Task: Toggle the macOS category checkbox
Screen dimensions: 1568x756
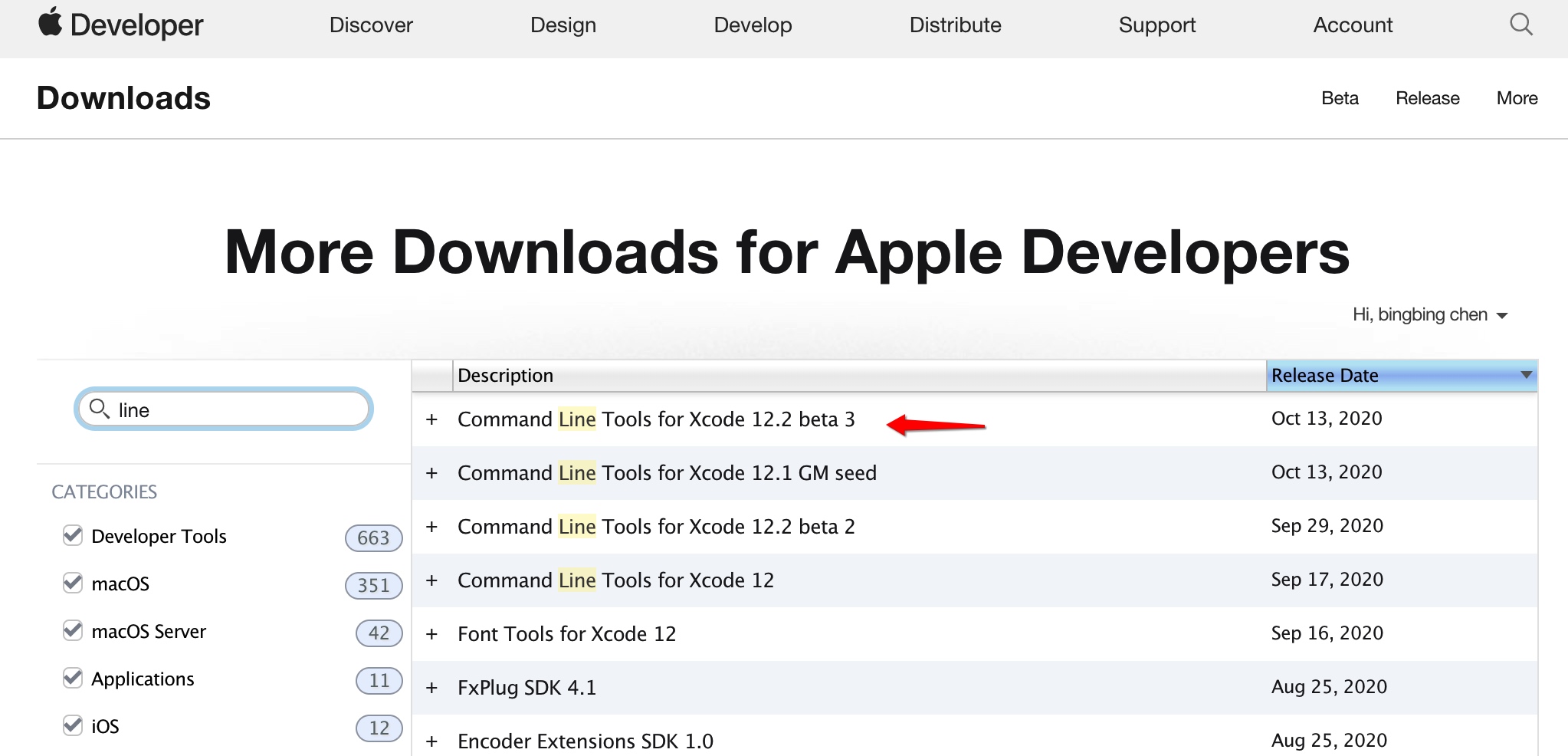Action: point(73,583)
